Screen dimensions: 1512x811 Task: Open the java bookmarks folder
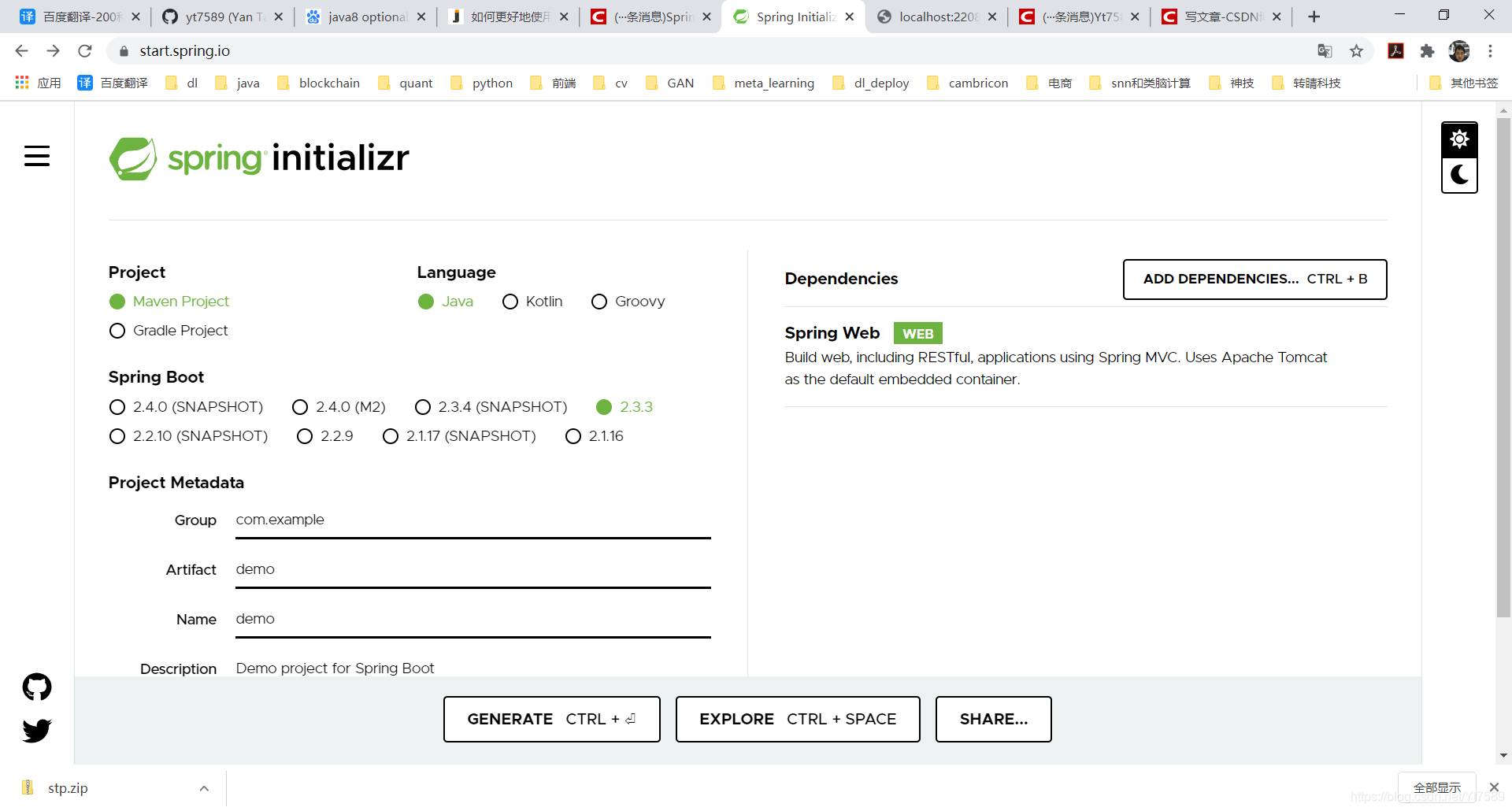coord(237,83)
